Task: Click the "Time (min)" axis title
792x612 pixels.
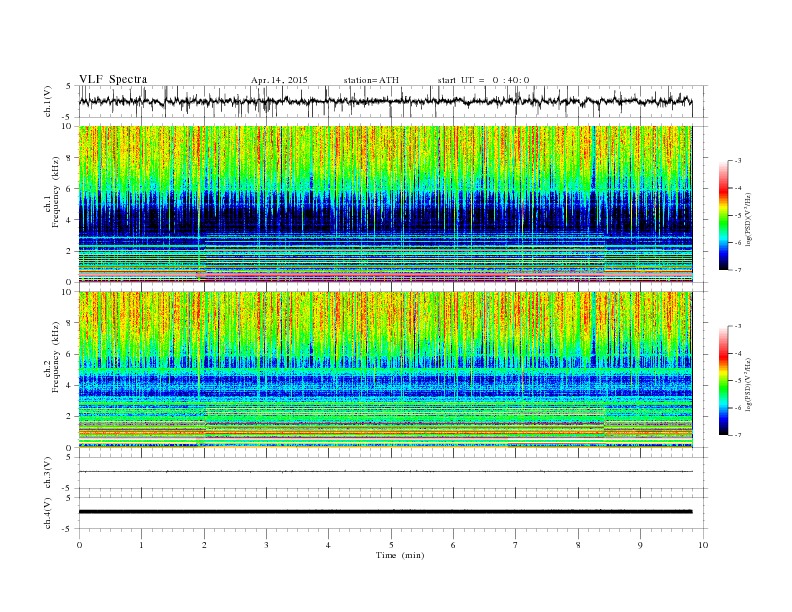Action: [400, 555]
